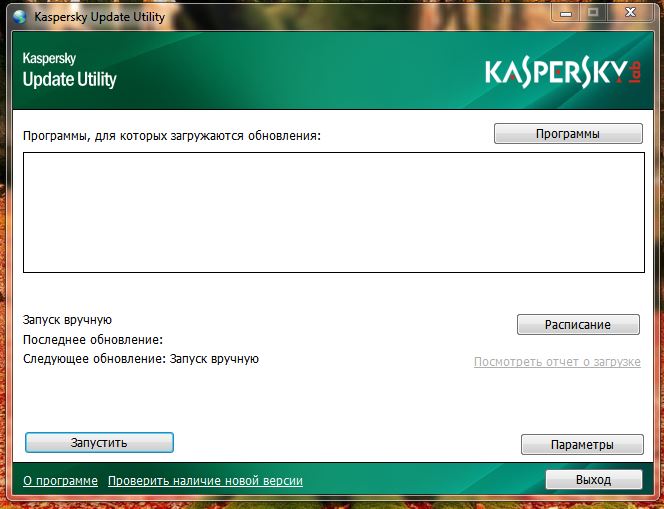Start update with Запустить button
The image size is (664, 509).
[99, 443]
